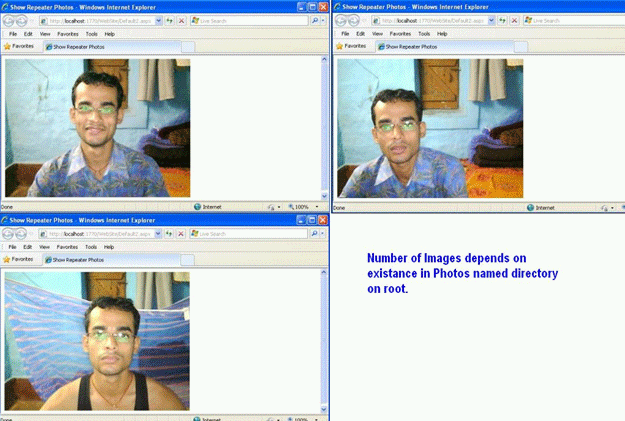
Task: Open Help menu in top-left IE window
Action: 110,34
